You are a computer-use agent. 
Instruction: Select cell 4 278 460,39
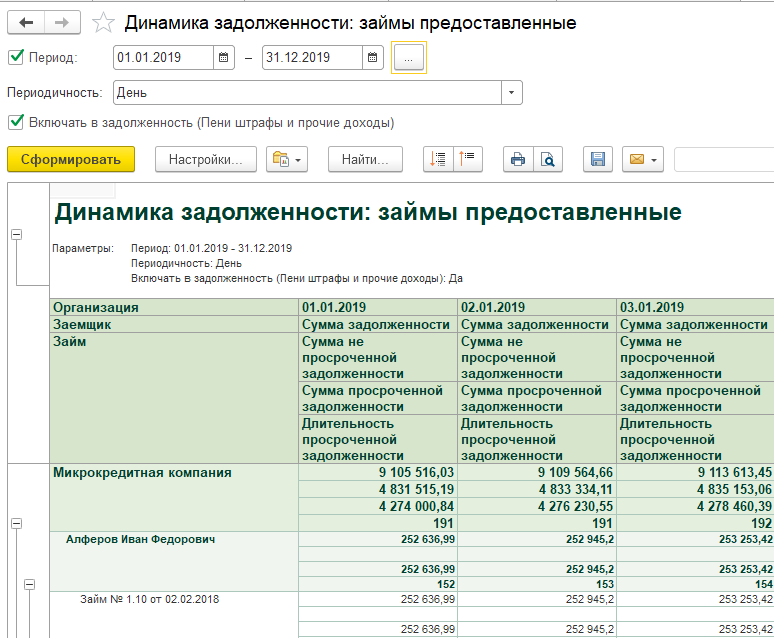click(x=696, y=506)
